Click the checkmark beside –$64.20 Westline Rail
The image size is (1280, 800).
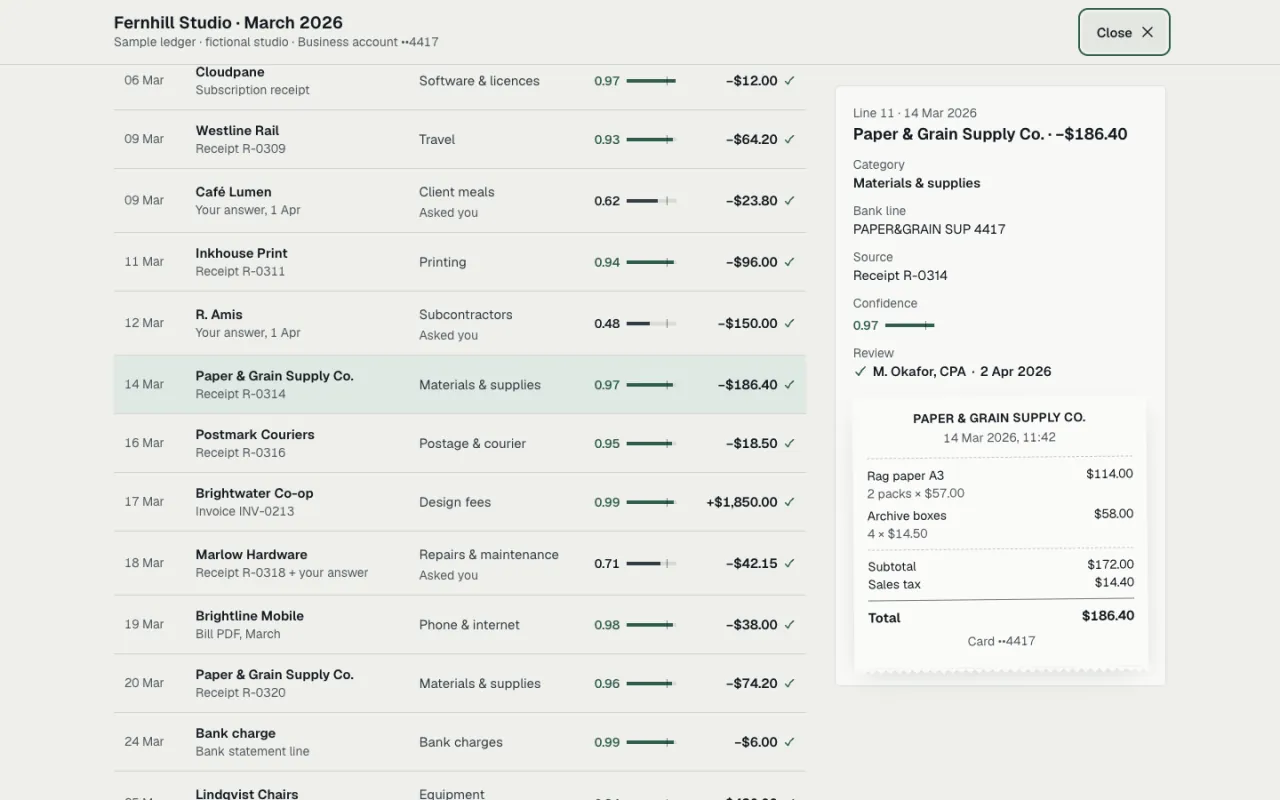click(790, 140)
